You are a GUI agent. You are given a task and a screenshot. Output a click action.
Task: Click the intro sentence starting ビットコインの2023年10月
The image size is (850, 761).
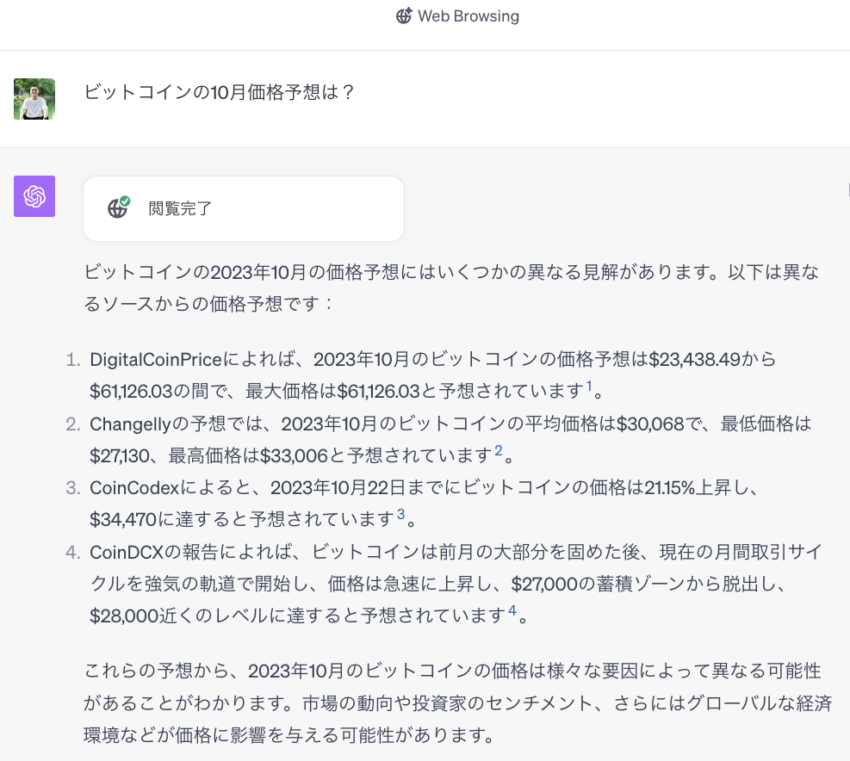click(x=451, y=288)
